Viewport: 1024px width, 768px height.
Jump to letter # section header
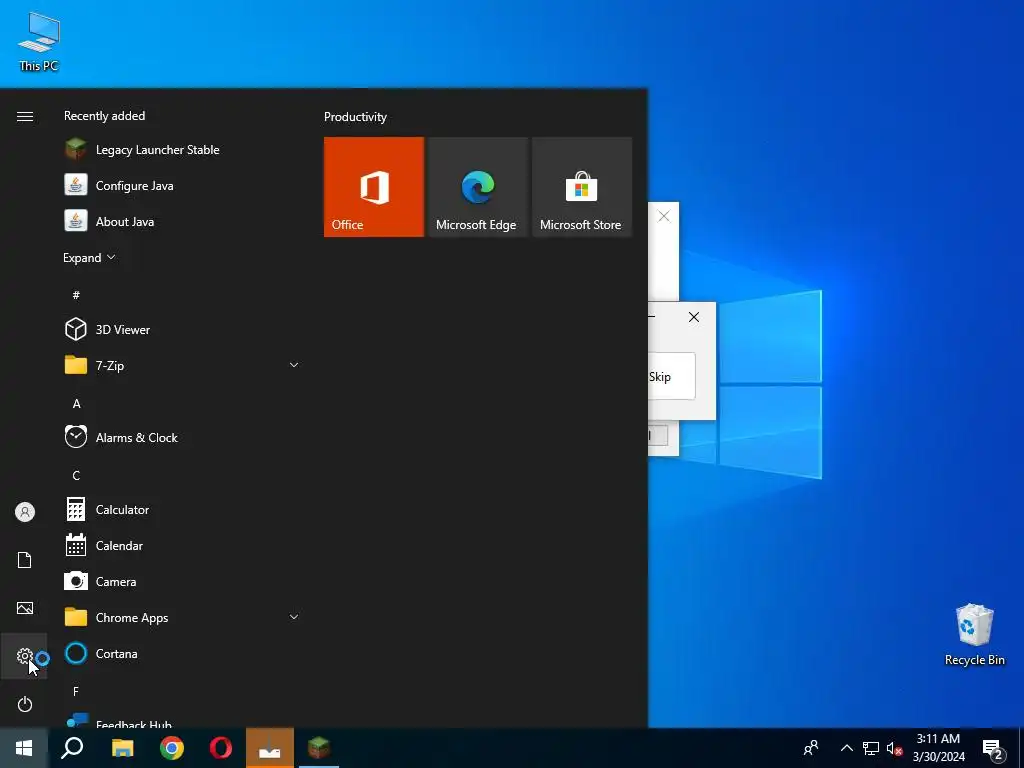click(76, 295)
